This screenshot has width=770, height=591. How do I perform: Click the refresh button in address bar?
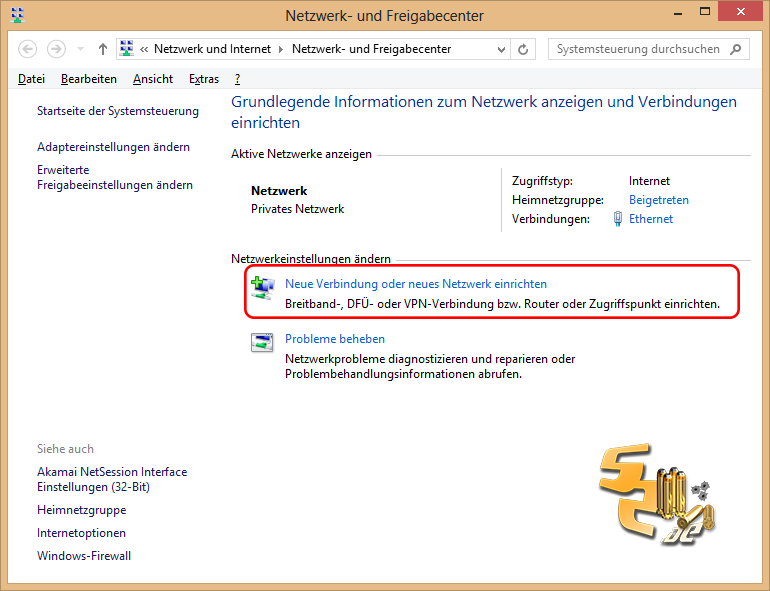pos(525,49)
